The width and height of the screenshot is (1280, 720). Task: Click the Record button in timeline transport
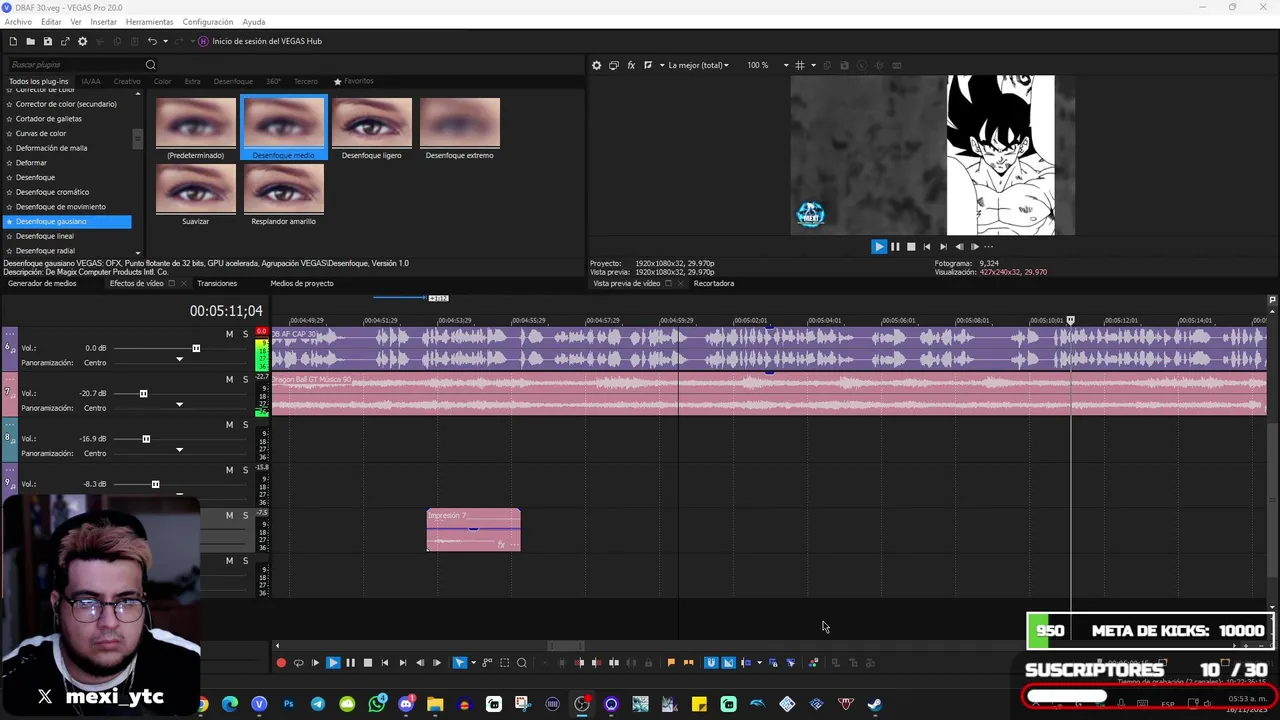click(x=281, y=662)
